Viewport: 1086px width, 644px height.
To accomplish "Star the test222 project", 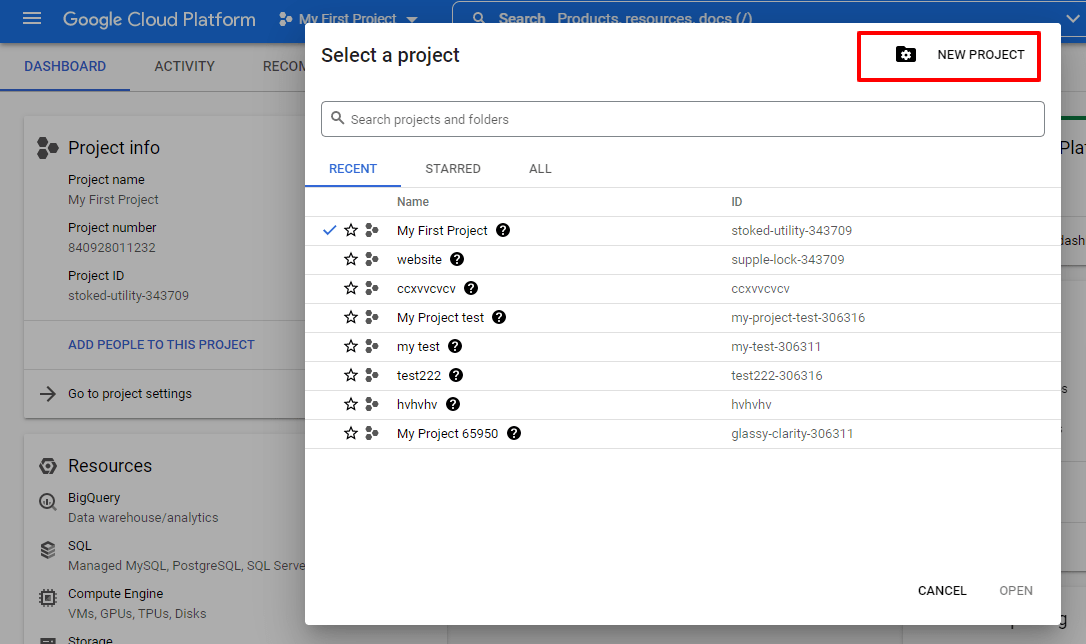I will [351, 375].
